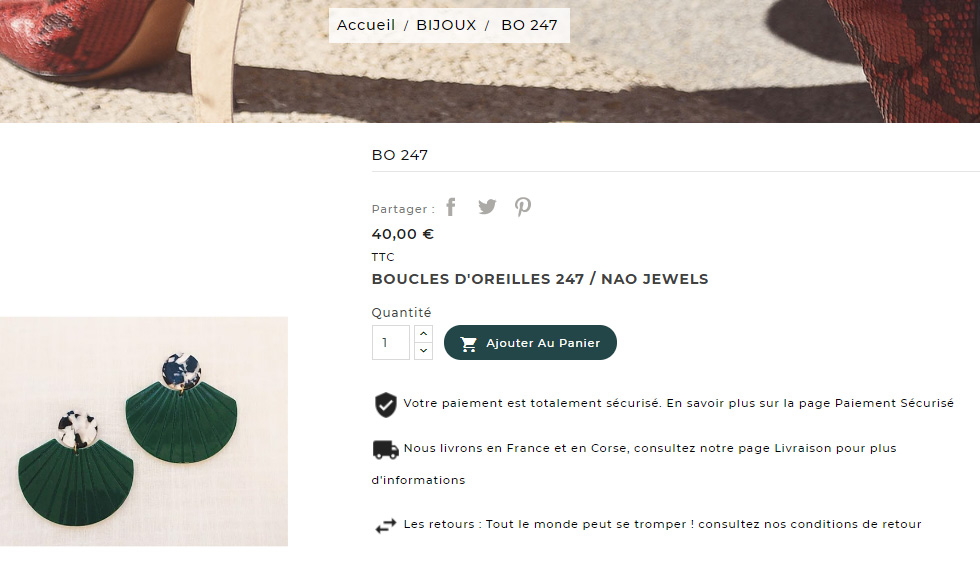Image resolution: width=980 pixels, height=563 pixels.
Task: Click the returns arrows icon
Action: pyautogui.click(x=386, y=526)
